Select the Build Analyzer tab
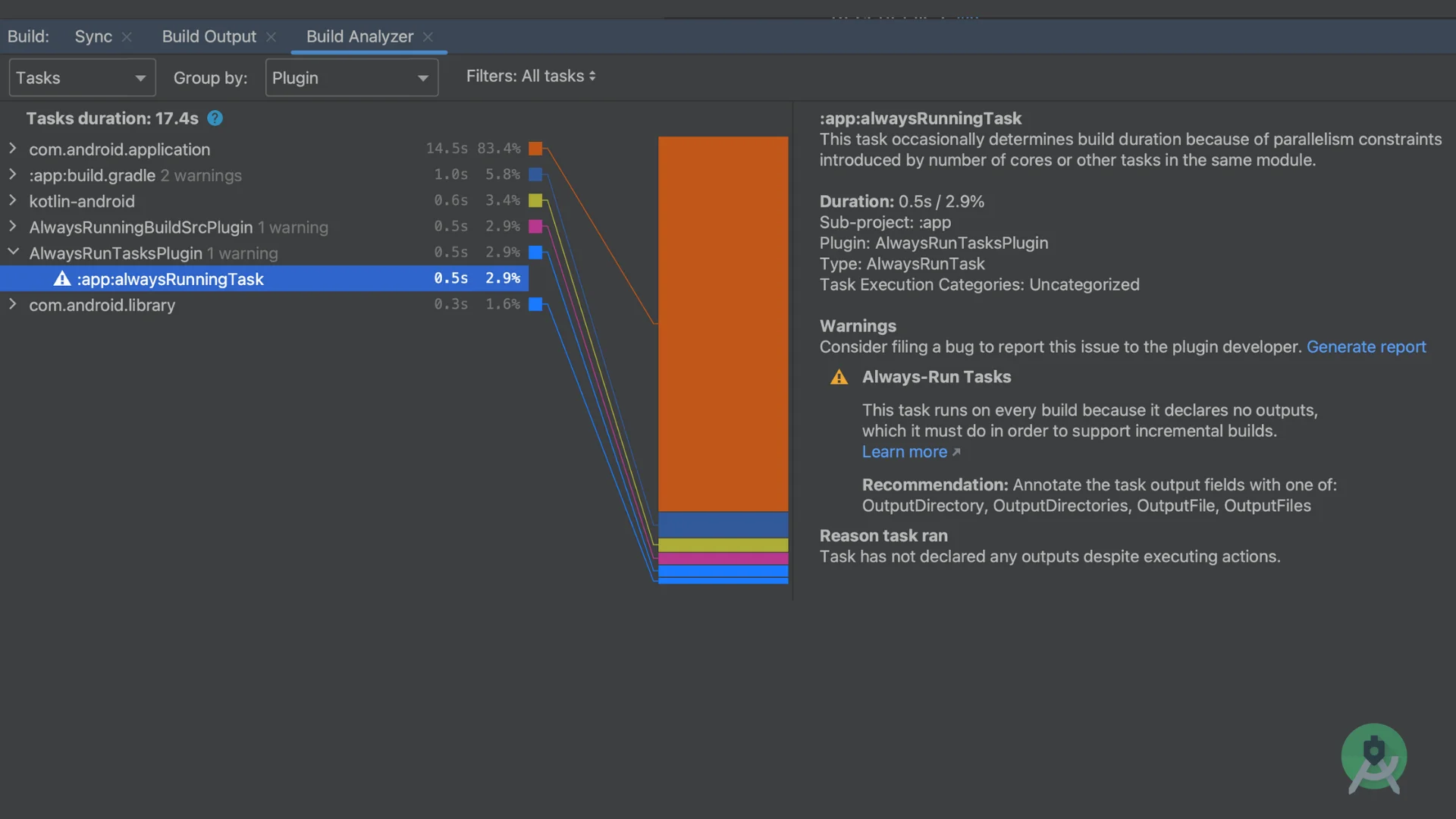 pos(360,36)
